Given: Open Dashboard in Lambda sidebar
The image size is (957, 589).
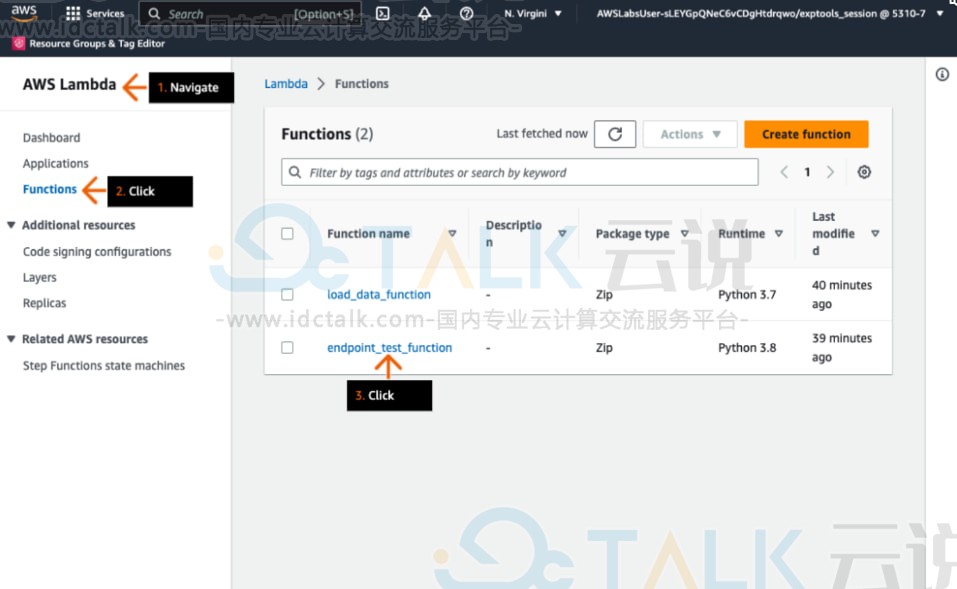Looking at the screenshot, I should point(51,138).
